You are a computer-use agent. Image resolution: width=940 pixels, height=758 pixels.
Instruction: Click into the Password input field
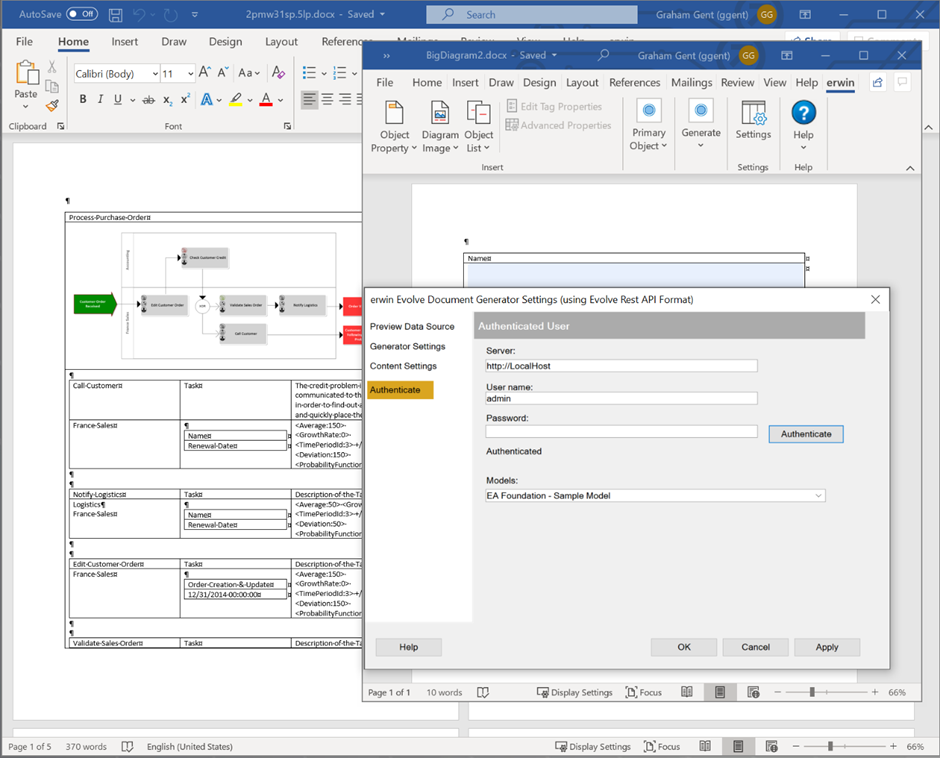click(621, 432)
